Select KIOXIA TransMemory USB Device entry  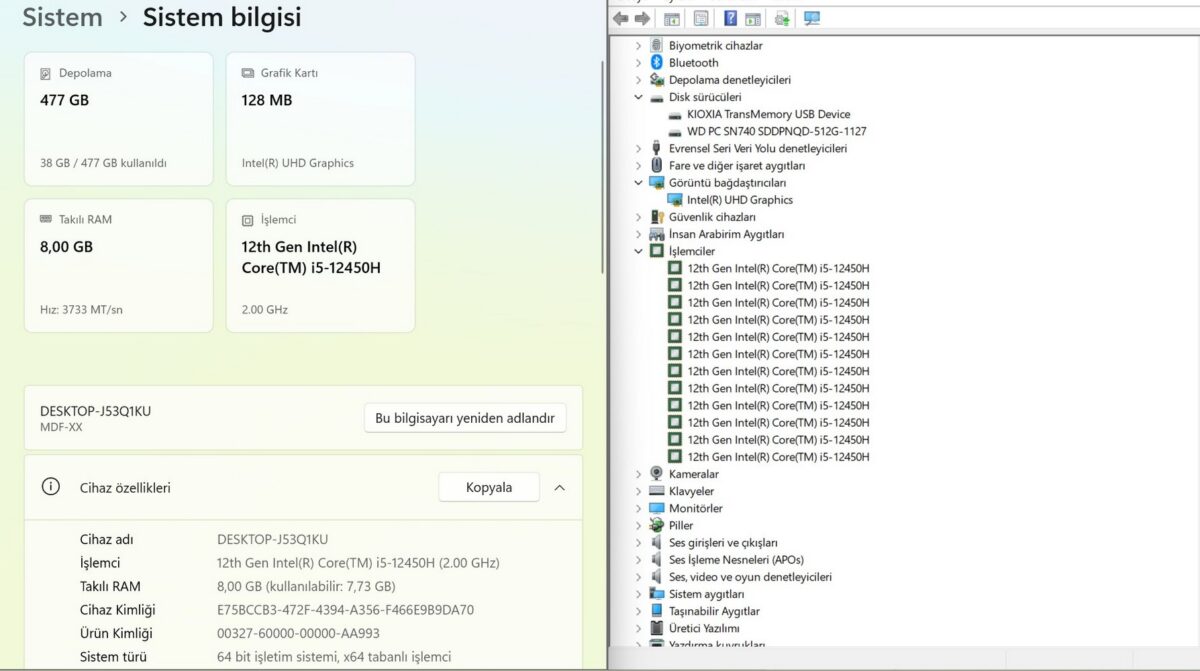[x=769, y=114]
